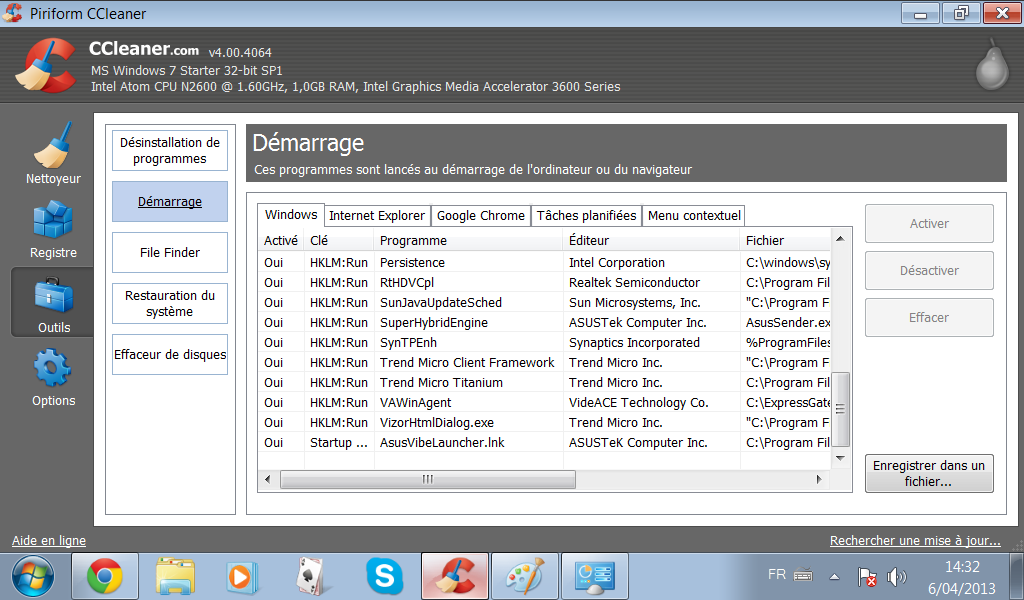Click the vertical scrollbar down arrow
Screen dimensions: 1024x600
coord(840,458)
